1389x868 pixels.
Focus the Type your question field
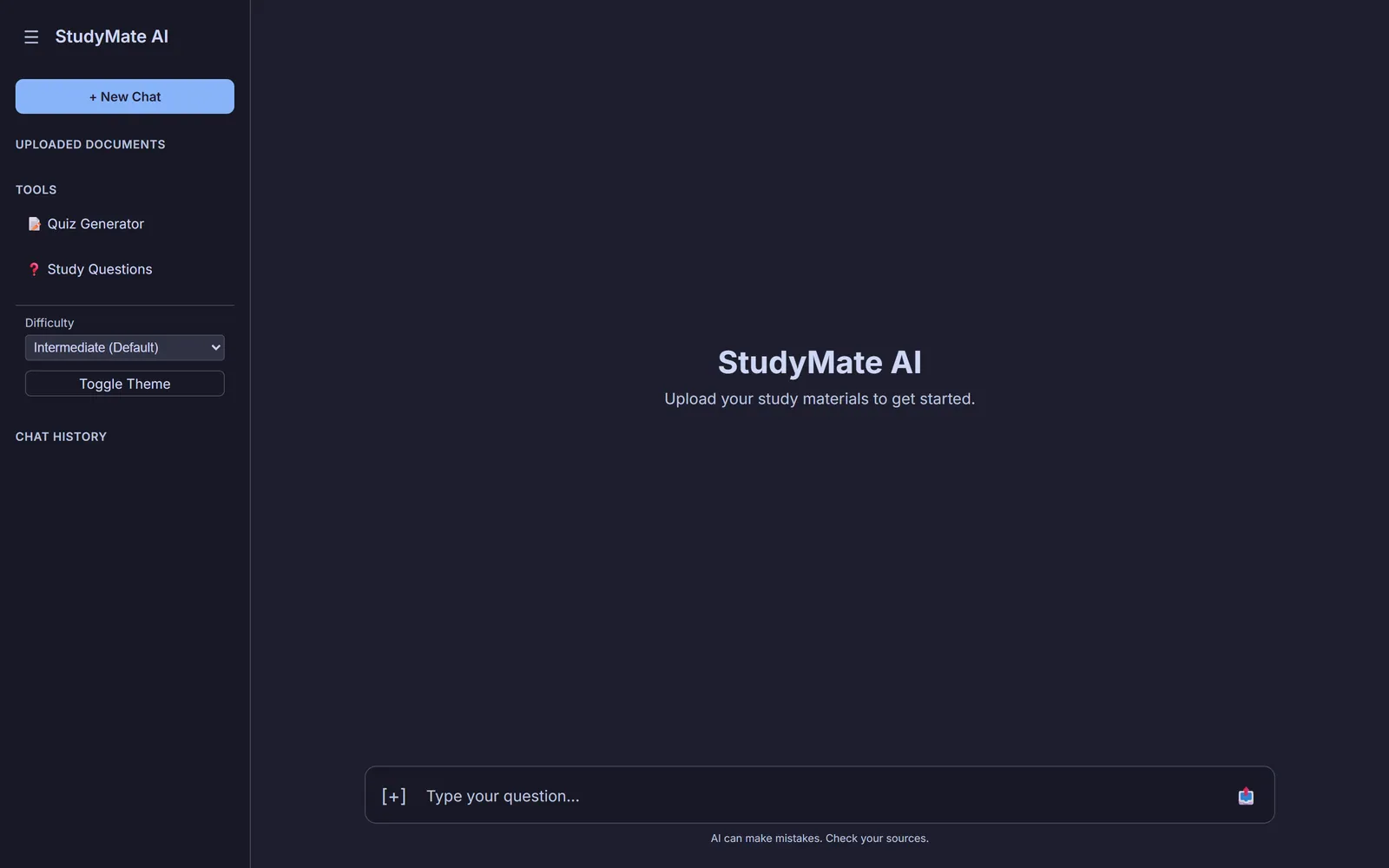click(x=820, y=796)
